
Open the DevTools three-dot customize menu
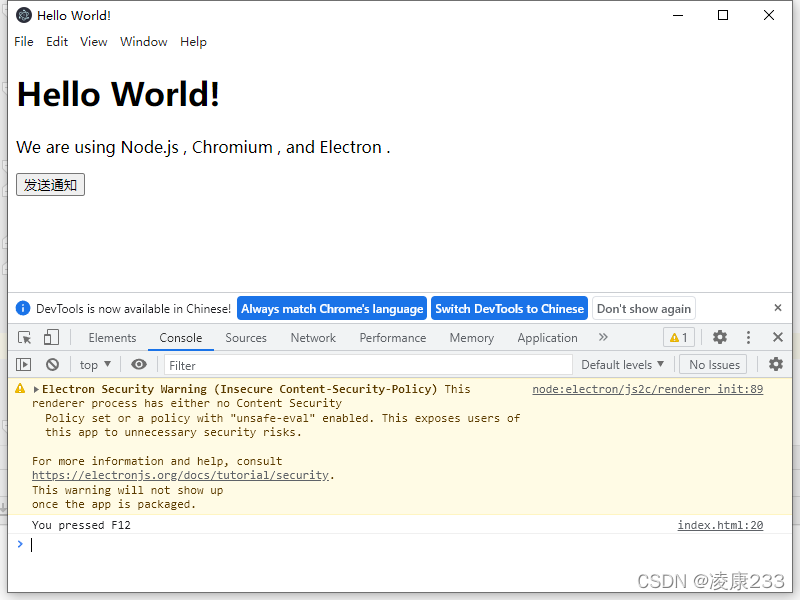tap(748, 337)
